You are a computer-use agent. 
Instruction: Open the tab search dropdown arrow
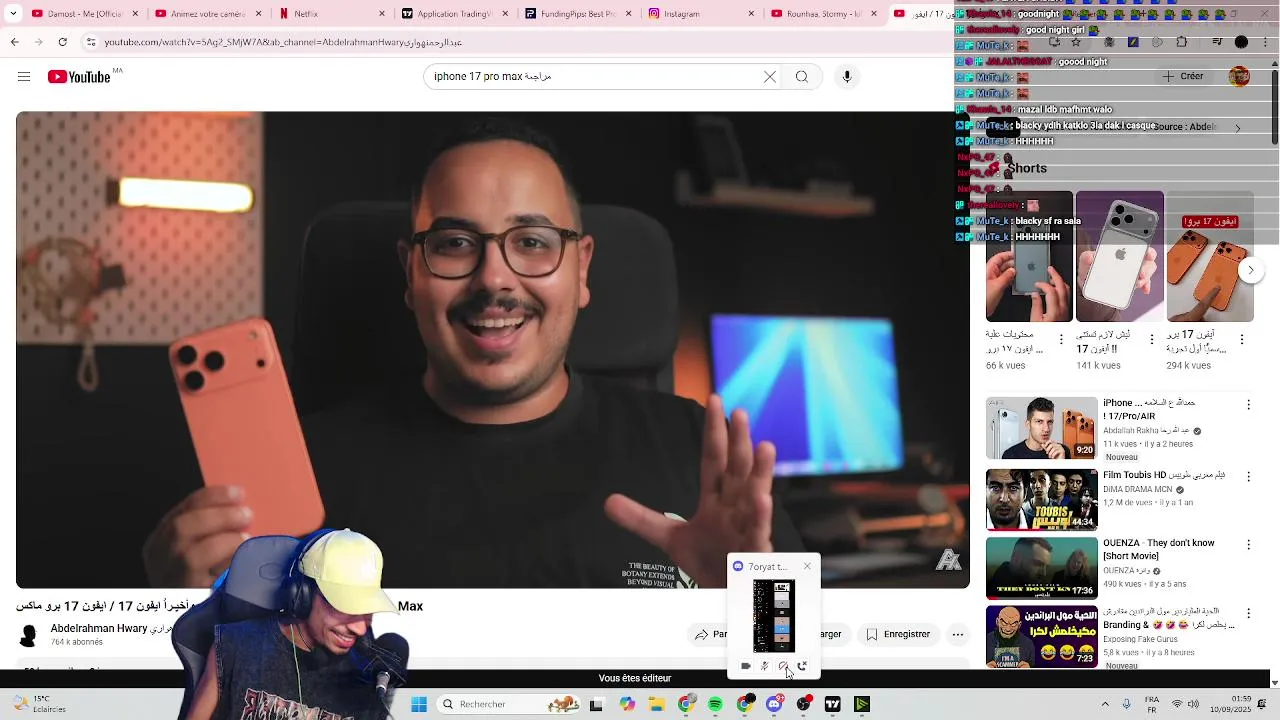click(x=12, y=14)
